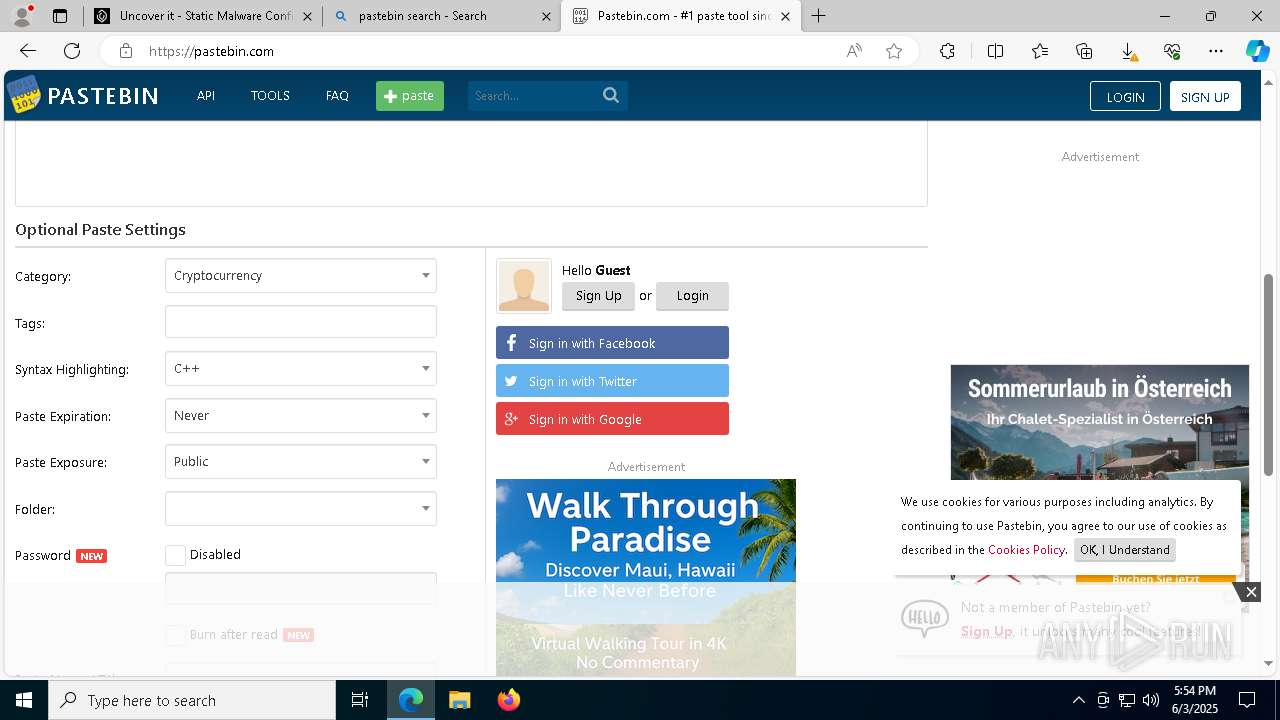Open notification center icon

coord(1247,700)
